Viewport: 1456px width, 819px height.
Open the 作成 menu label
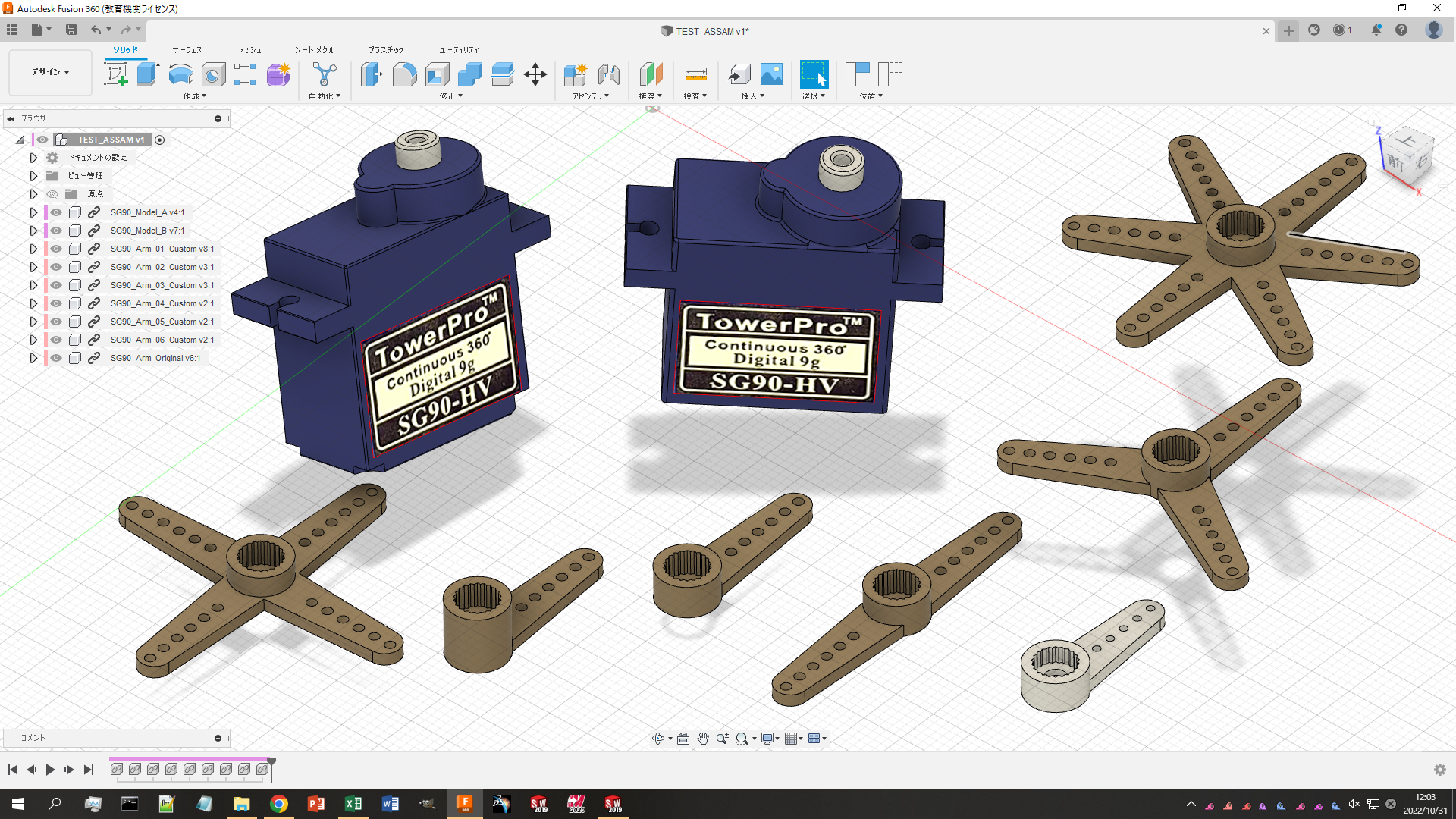194,96
